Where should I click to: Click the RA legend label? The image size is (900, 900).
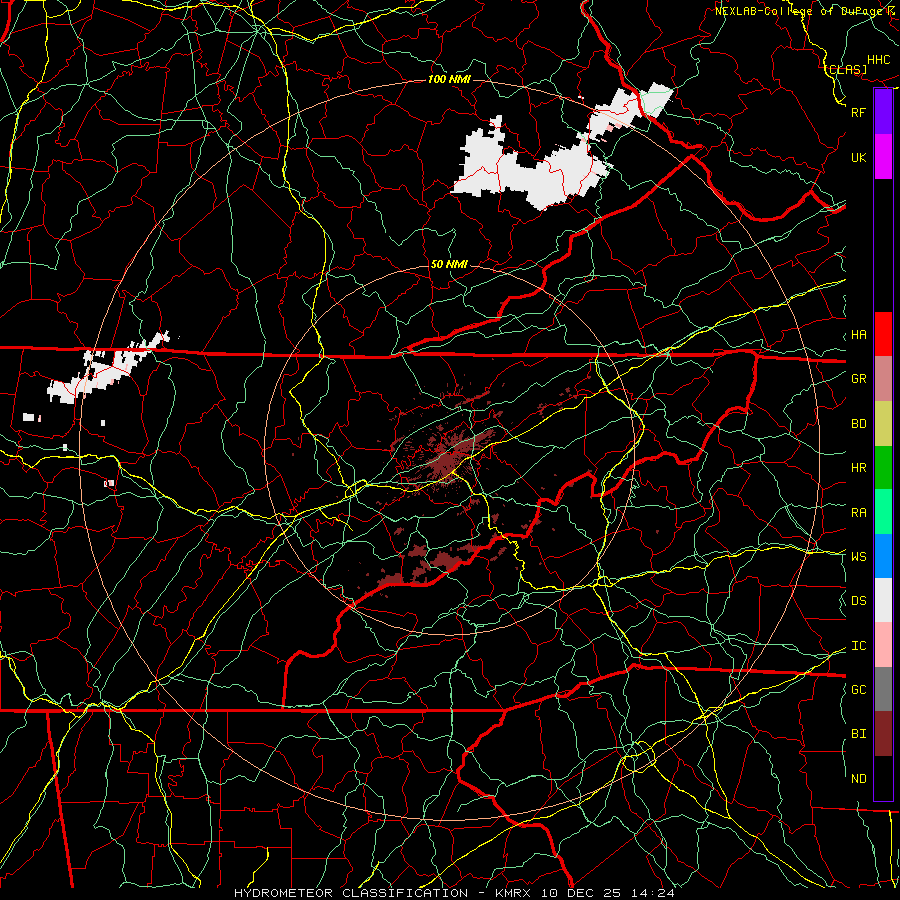pos(859,512)
